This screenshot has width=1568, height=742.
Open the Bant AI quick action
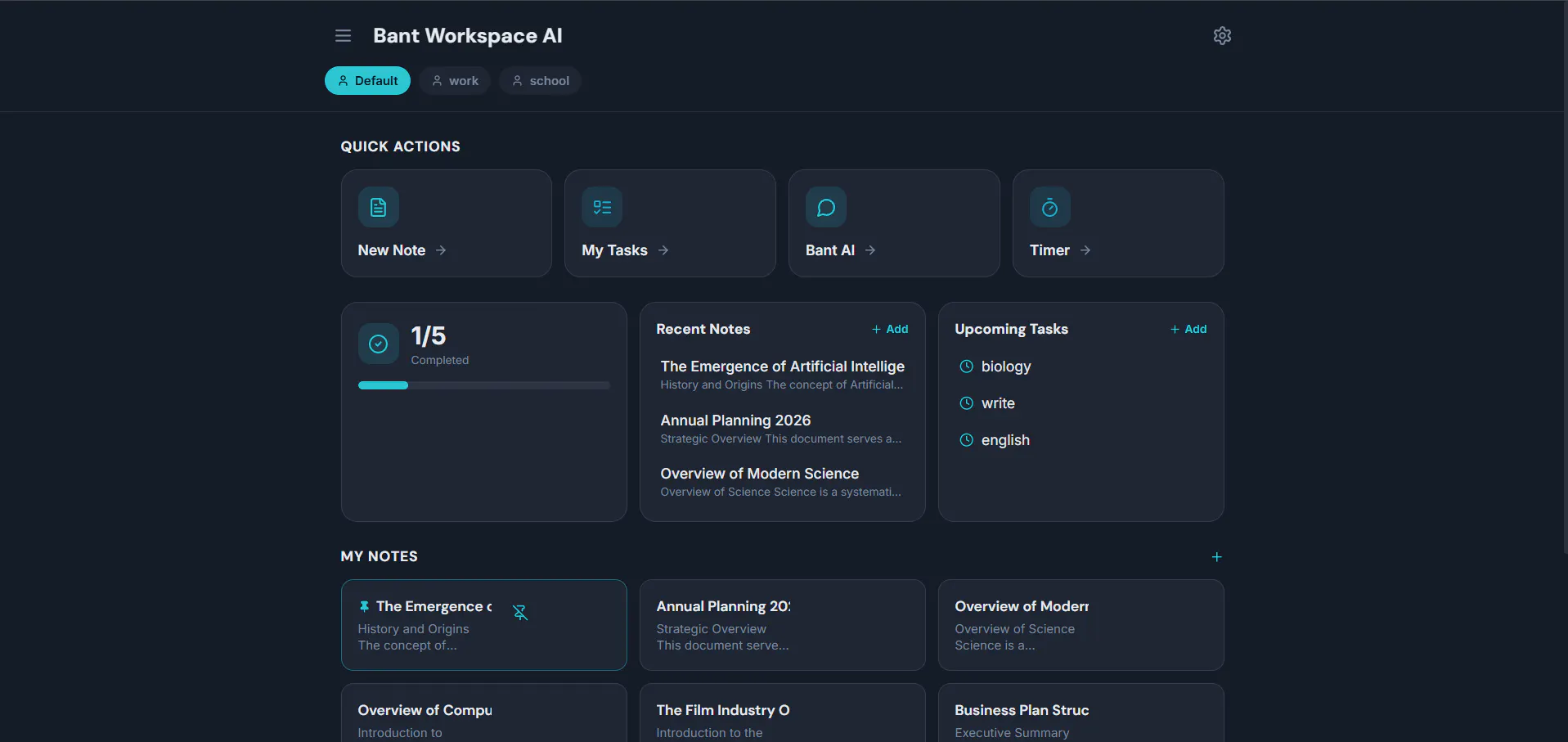894,223
